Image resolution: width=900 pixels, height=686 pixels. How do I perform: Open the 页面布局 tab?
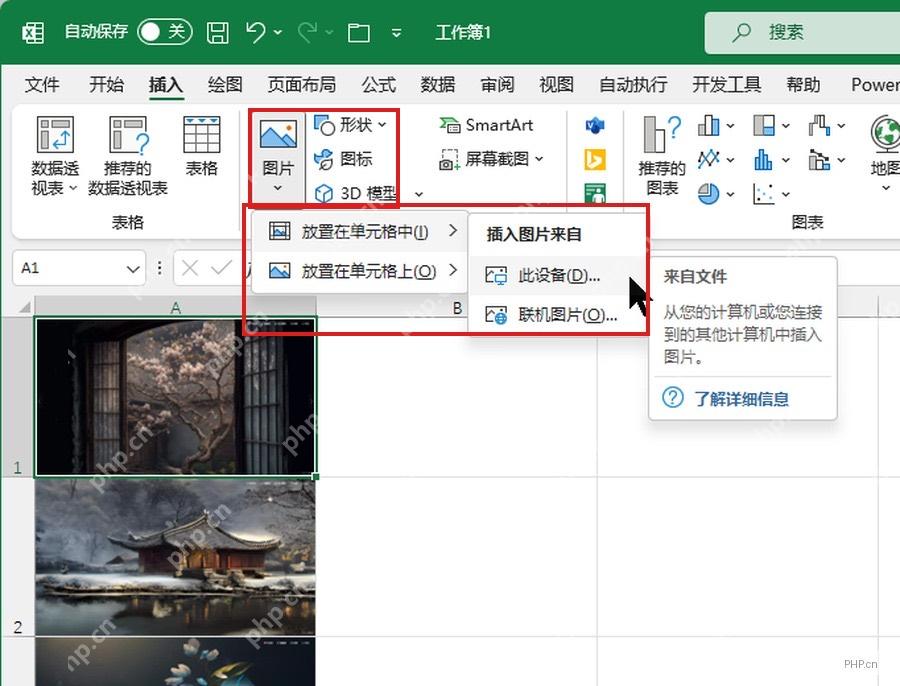tap(301, 85)
